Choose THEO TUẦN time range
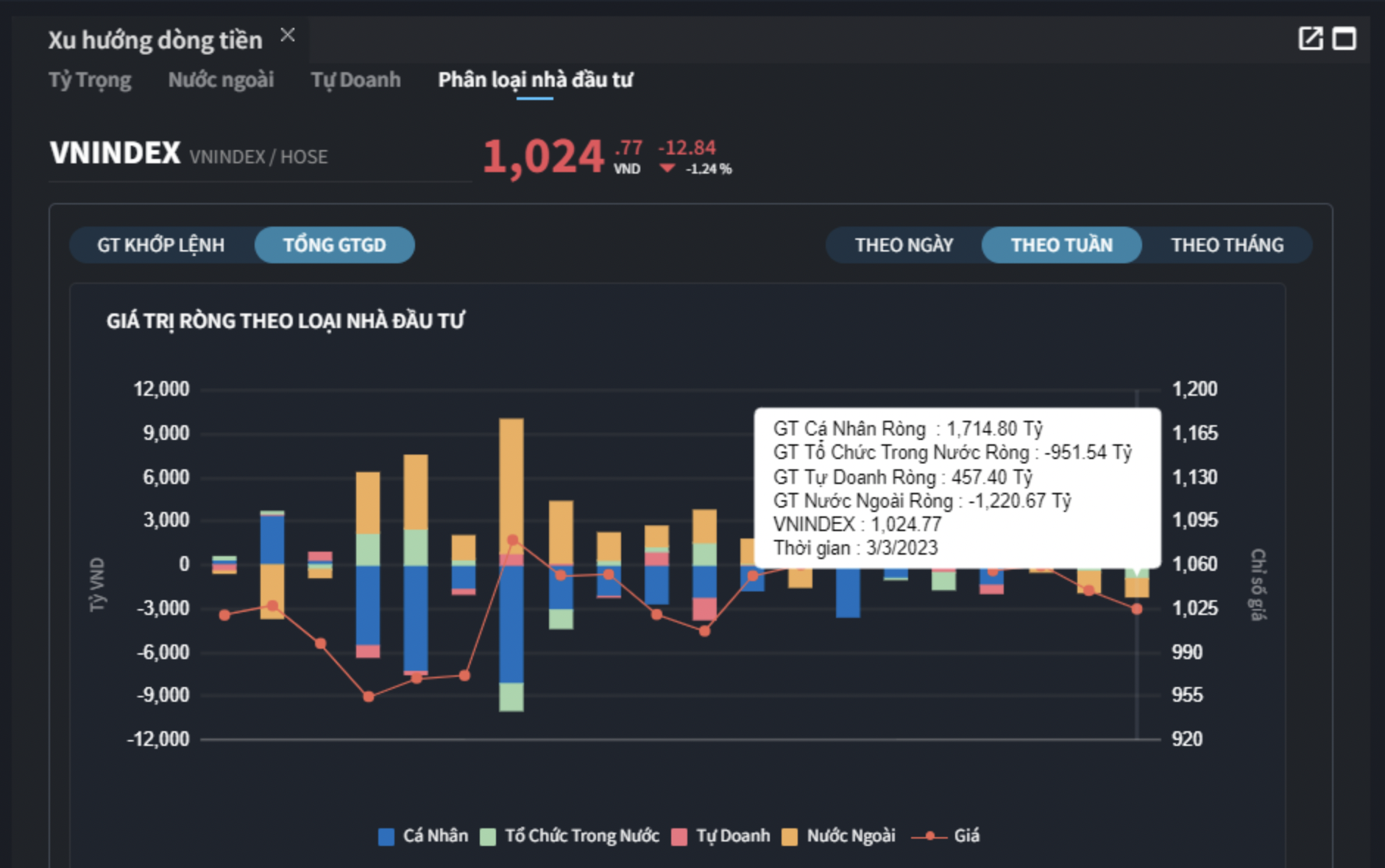Image resolution: width=1385 pixels, height=868 pixels. click(x=1061, y=245)
